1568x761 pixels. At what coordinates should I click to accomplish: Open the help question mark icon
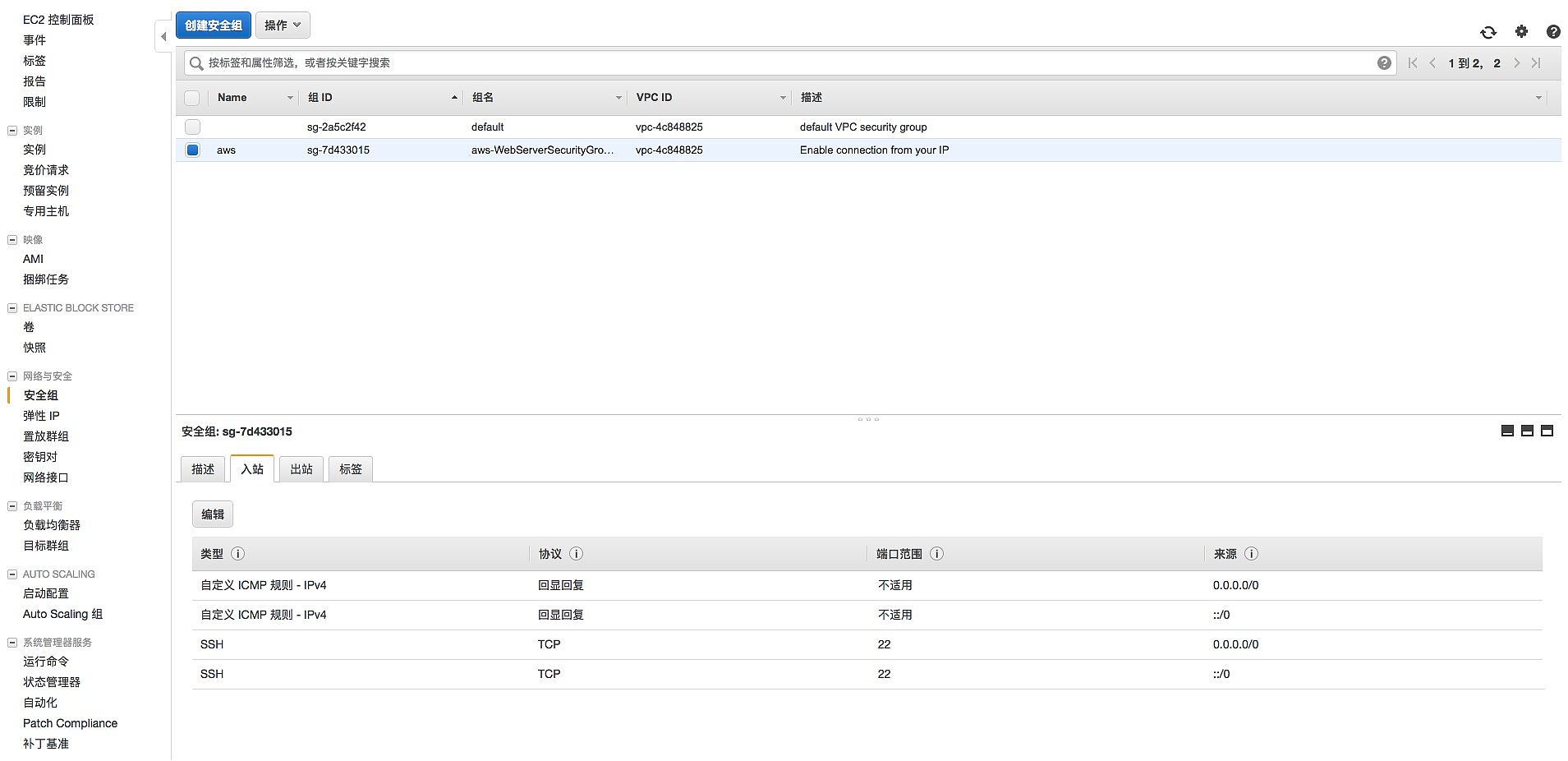[x=1552, y=32]
